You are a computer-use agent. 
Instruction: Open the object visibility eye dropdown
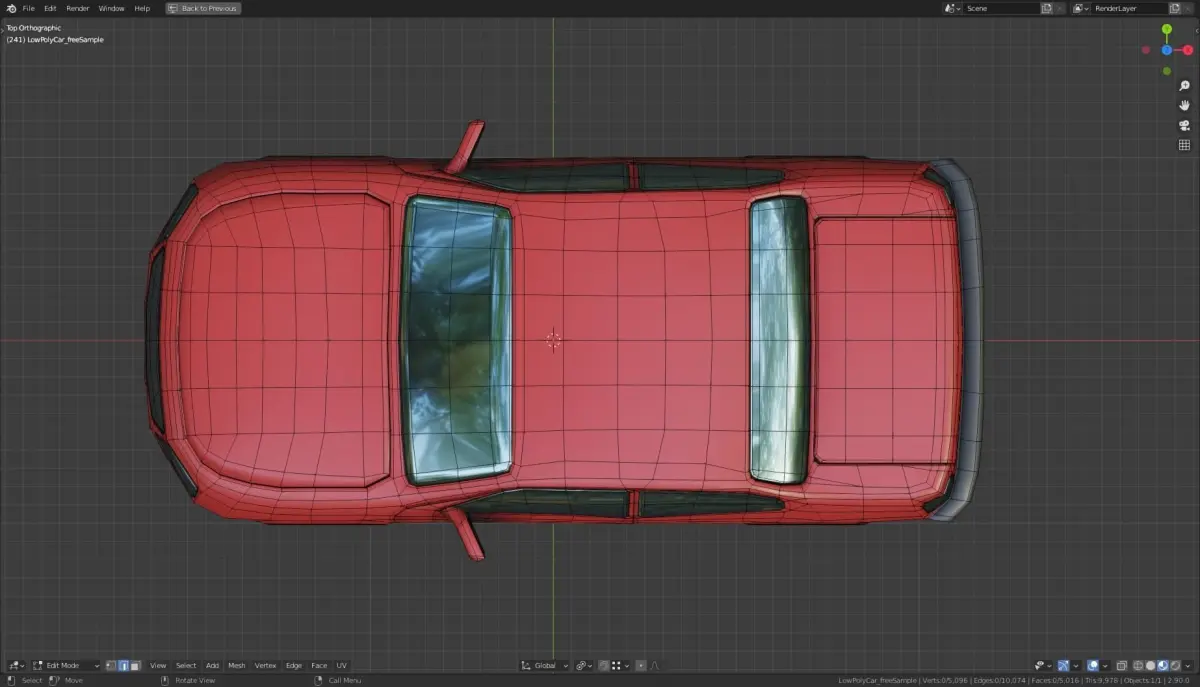[x=1043, y=665]
